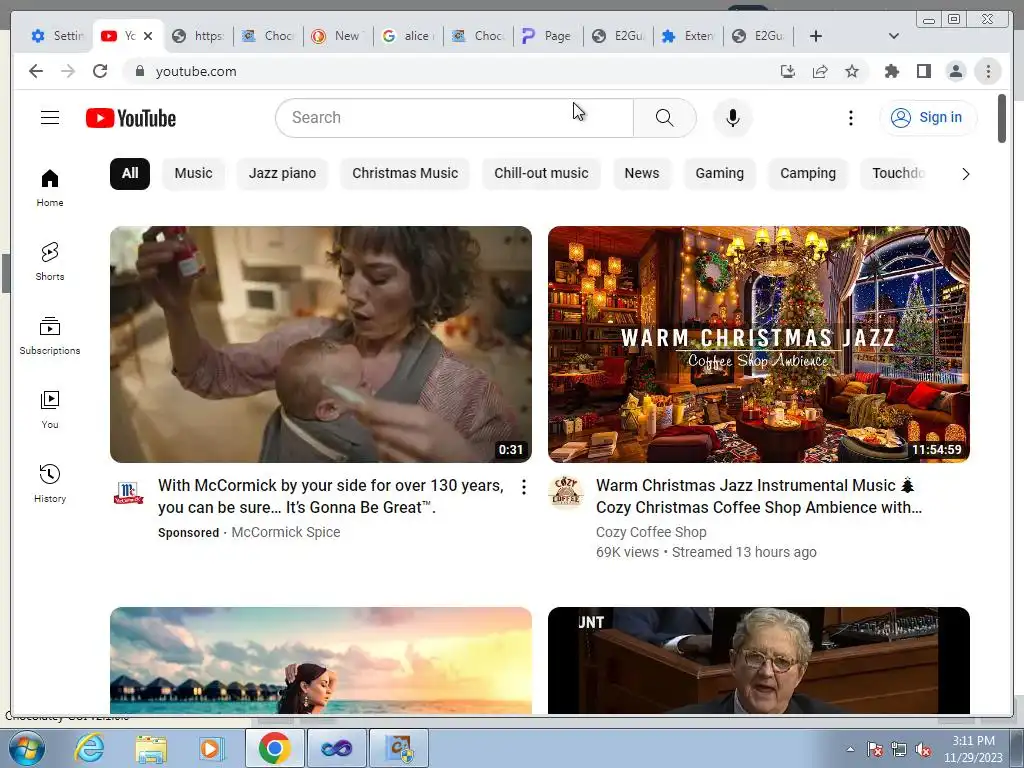Reload the YouTube page
The height and width of the screenshot is (768, 1024).
coord(100,71)
